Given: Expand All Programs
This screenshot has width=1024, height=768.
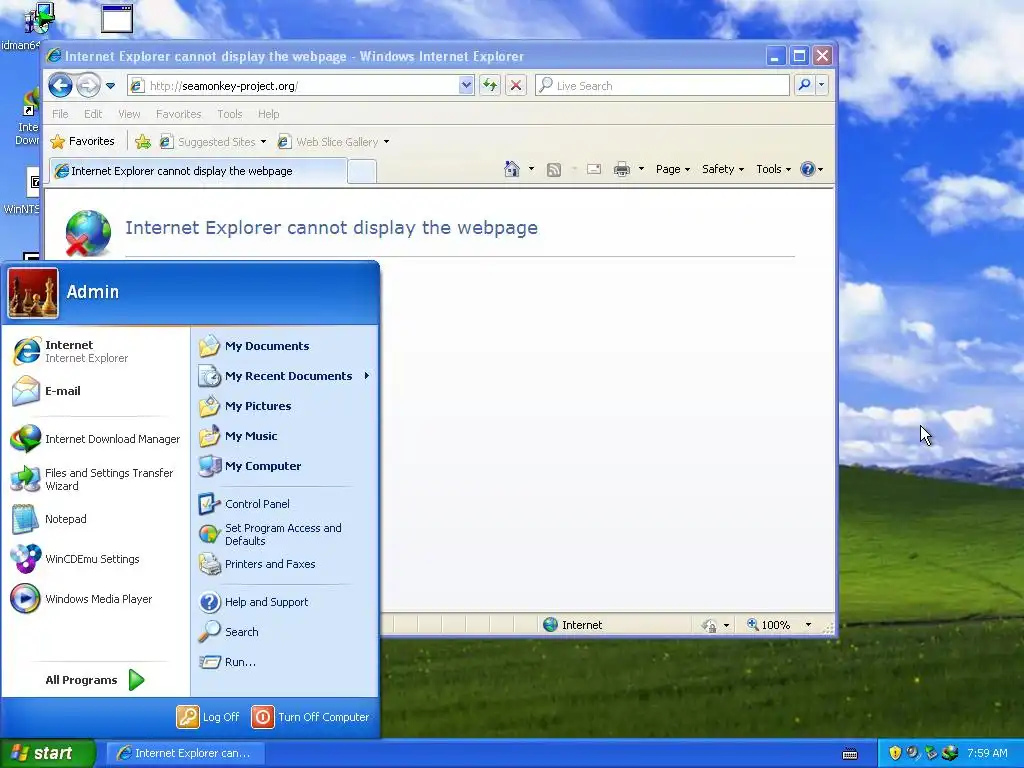Looking at the screenshot, I should click(95, 680).
